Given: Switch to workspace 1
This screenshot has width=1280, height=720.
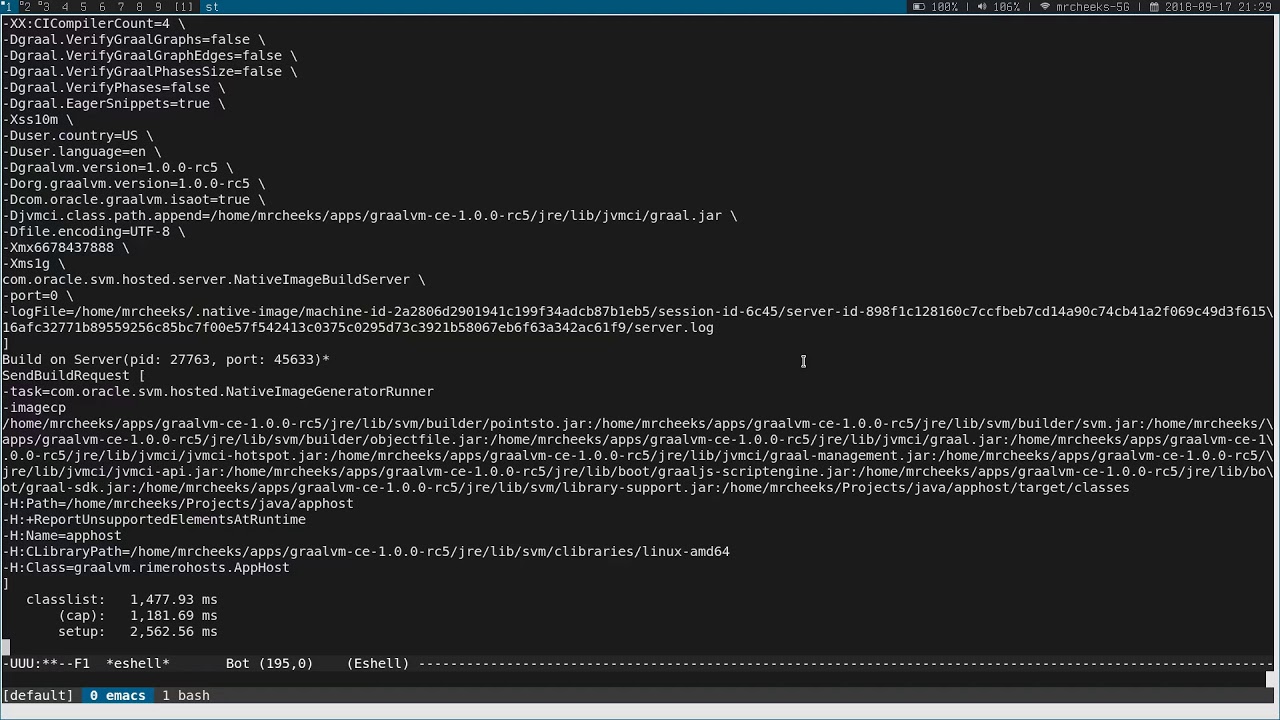Looking at the screenshot, I should click(9, 7).
